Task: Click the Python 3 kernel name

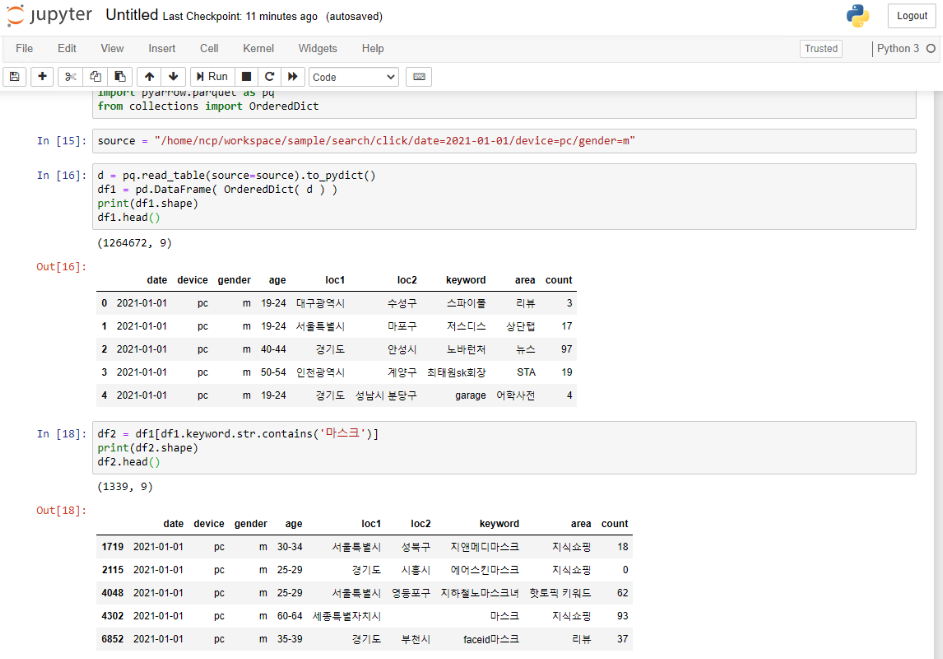Action: (897, 49)
